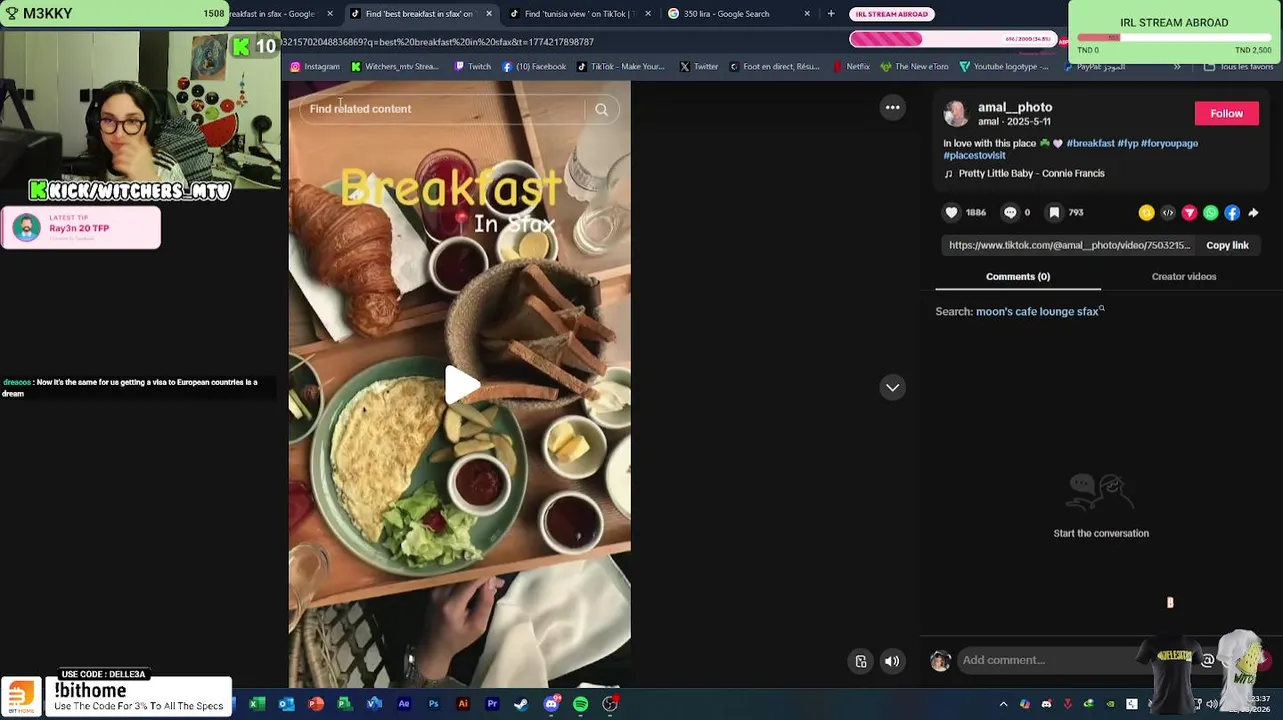
Task: Open the Netflix bookmark
Action: (x=851, y=67)
